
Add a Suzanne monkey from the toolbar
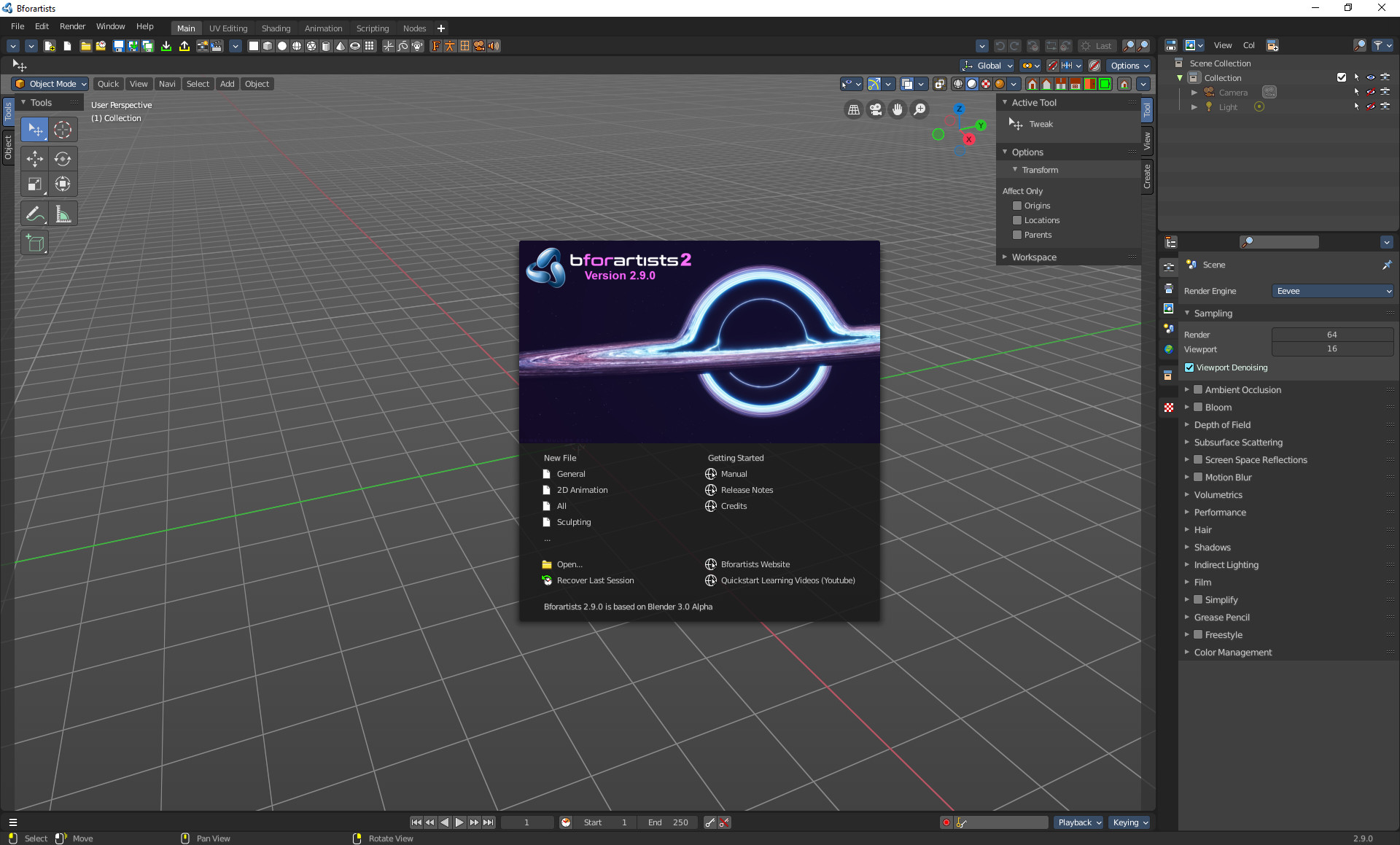(x=418, y=45)
